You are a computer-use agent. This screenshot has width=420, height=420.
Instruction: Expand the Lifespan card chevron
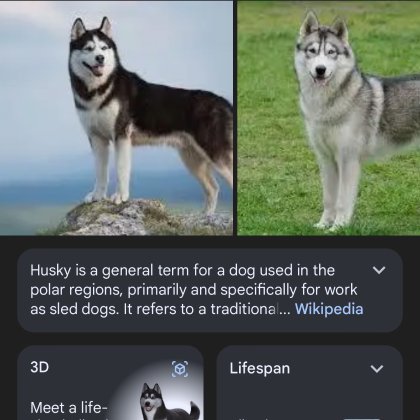[x=377, y=369]
